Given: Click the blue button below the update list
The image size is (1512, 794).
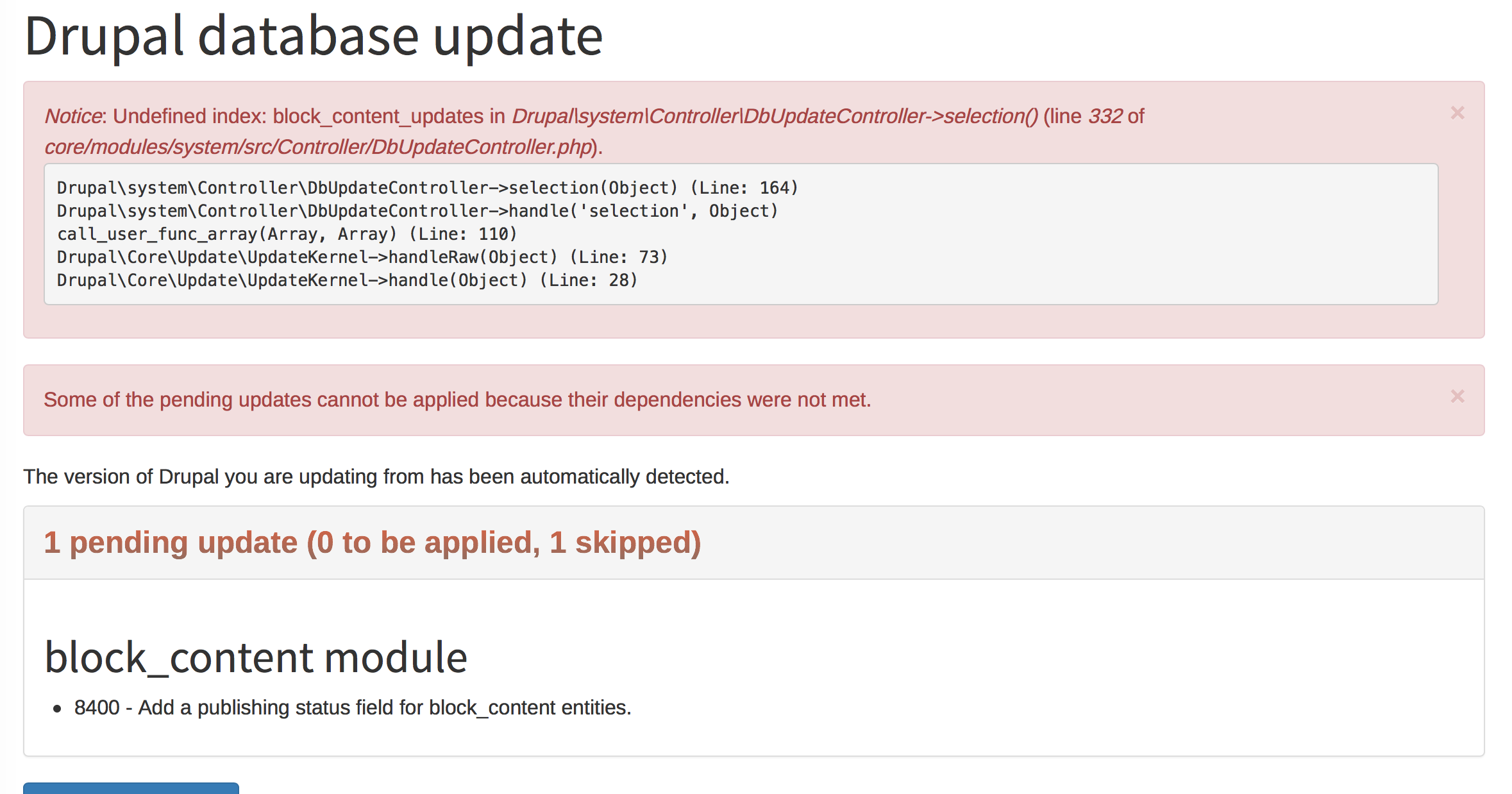Looking at the screenshot, I should click(x=131, y=788).
